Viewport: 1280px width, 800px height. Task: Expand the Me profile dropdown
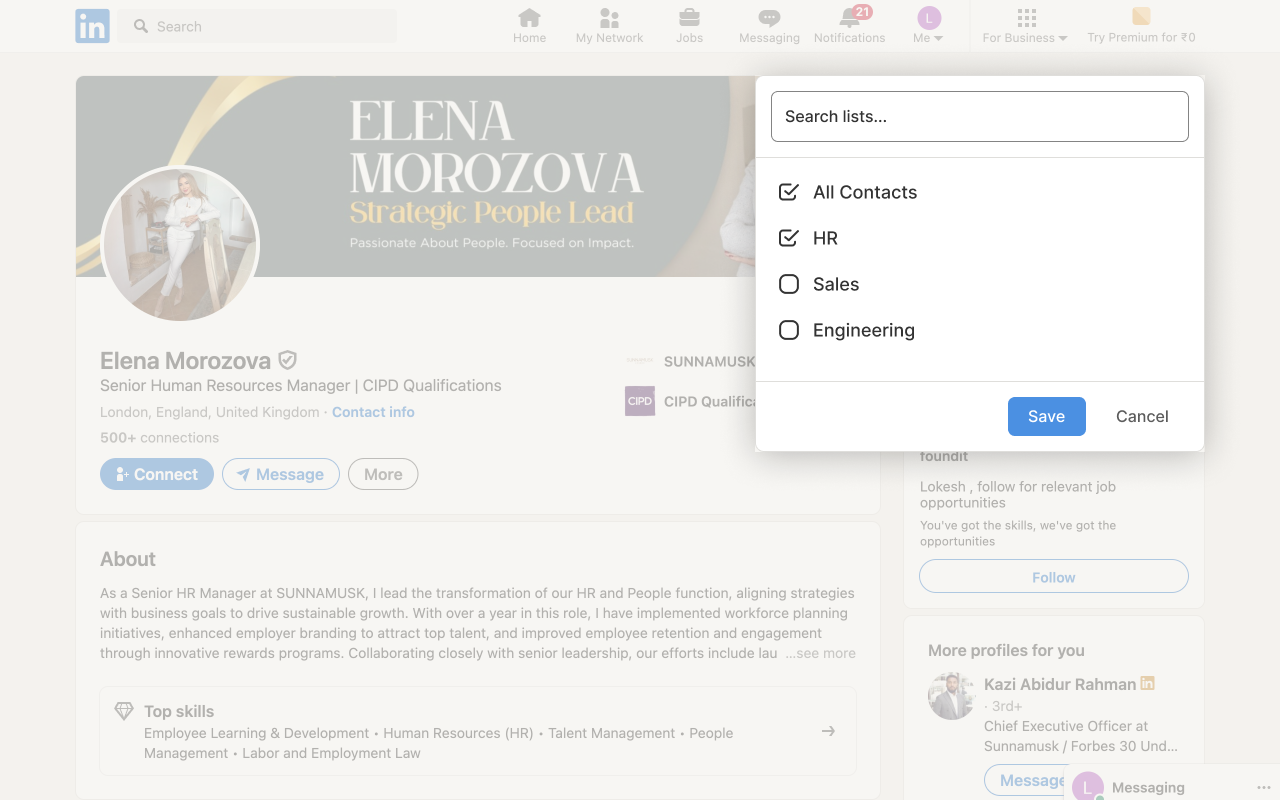coord(929,26)
